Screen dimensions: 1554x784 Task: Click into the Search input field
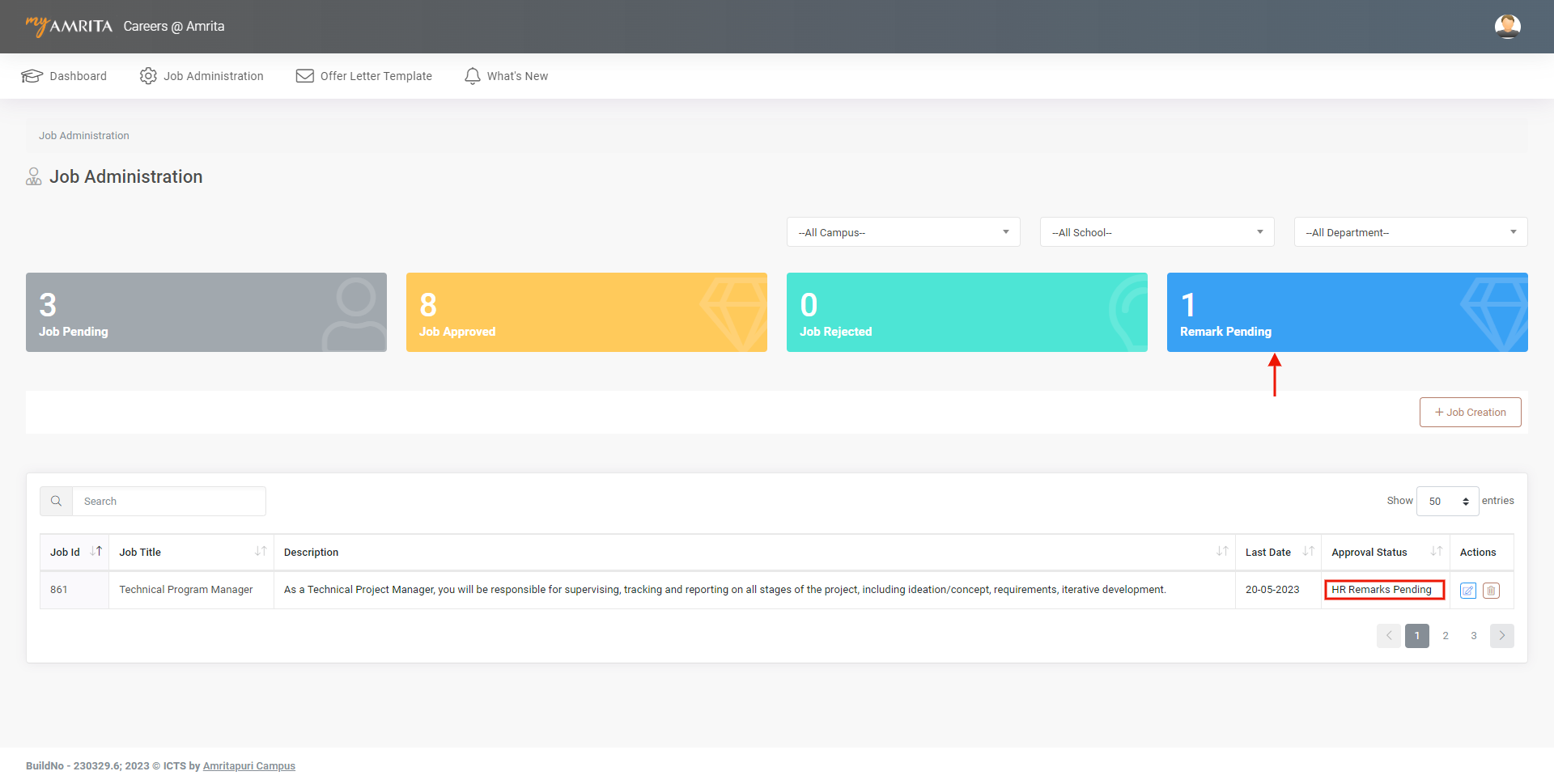pos(168,502)
